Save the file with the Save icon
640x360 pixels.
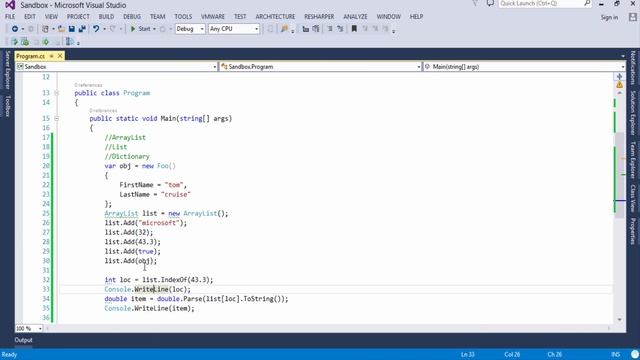point(72,29)
